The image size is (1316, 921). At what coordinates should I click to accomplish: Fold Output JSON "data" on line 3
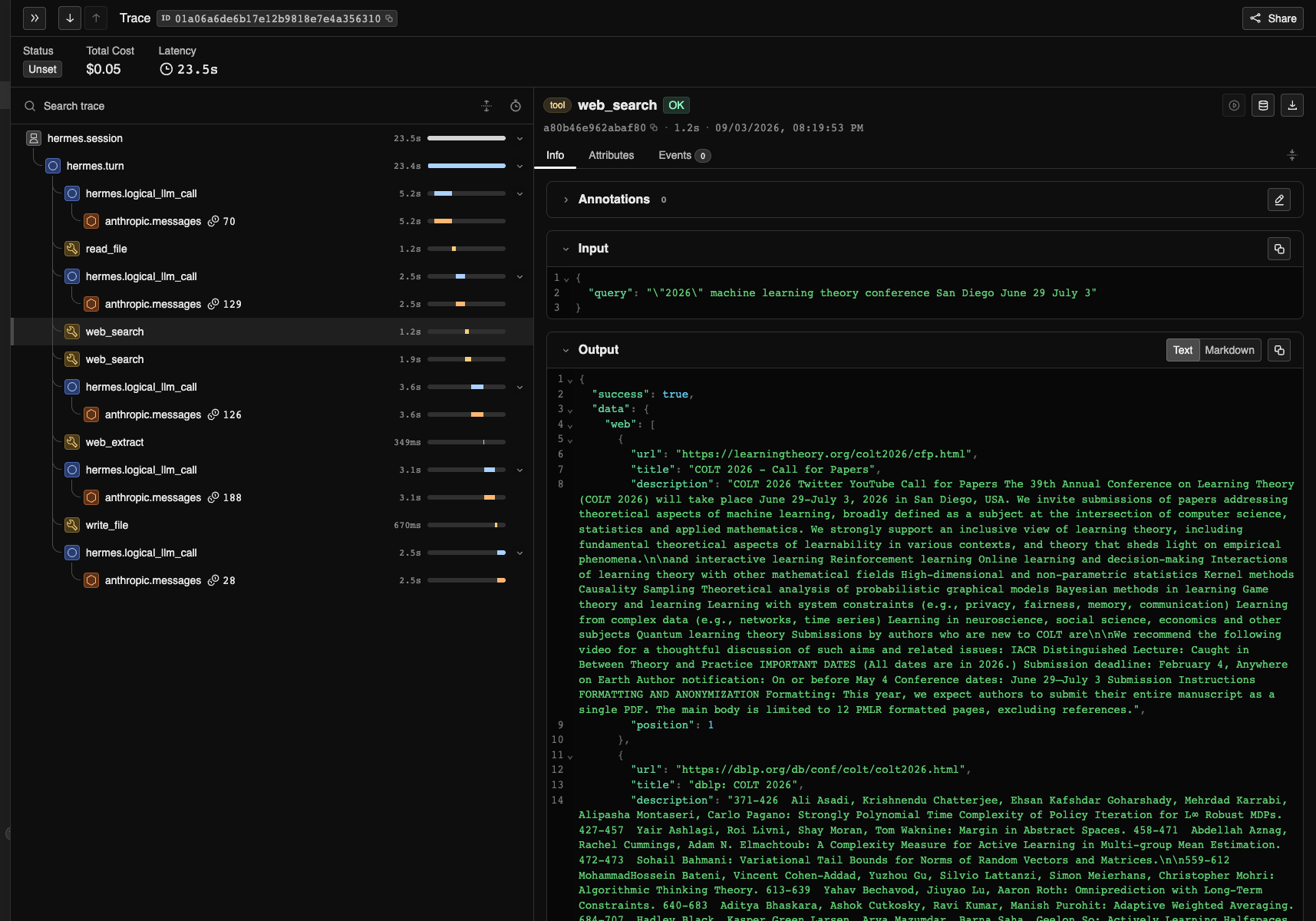click(570, 410)
